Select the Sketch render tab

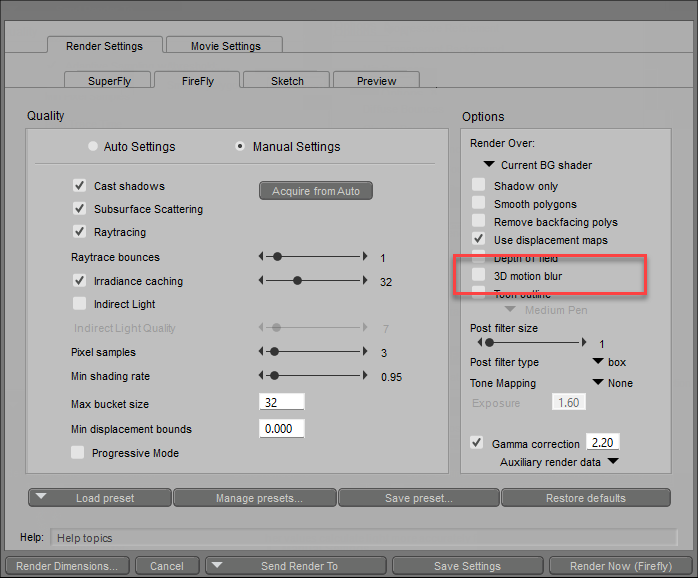(287, 81)
